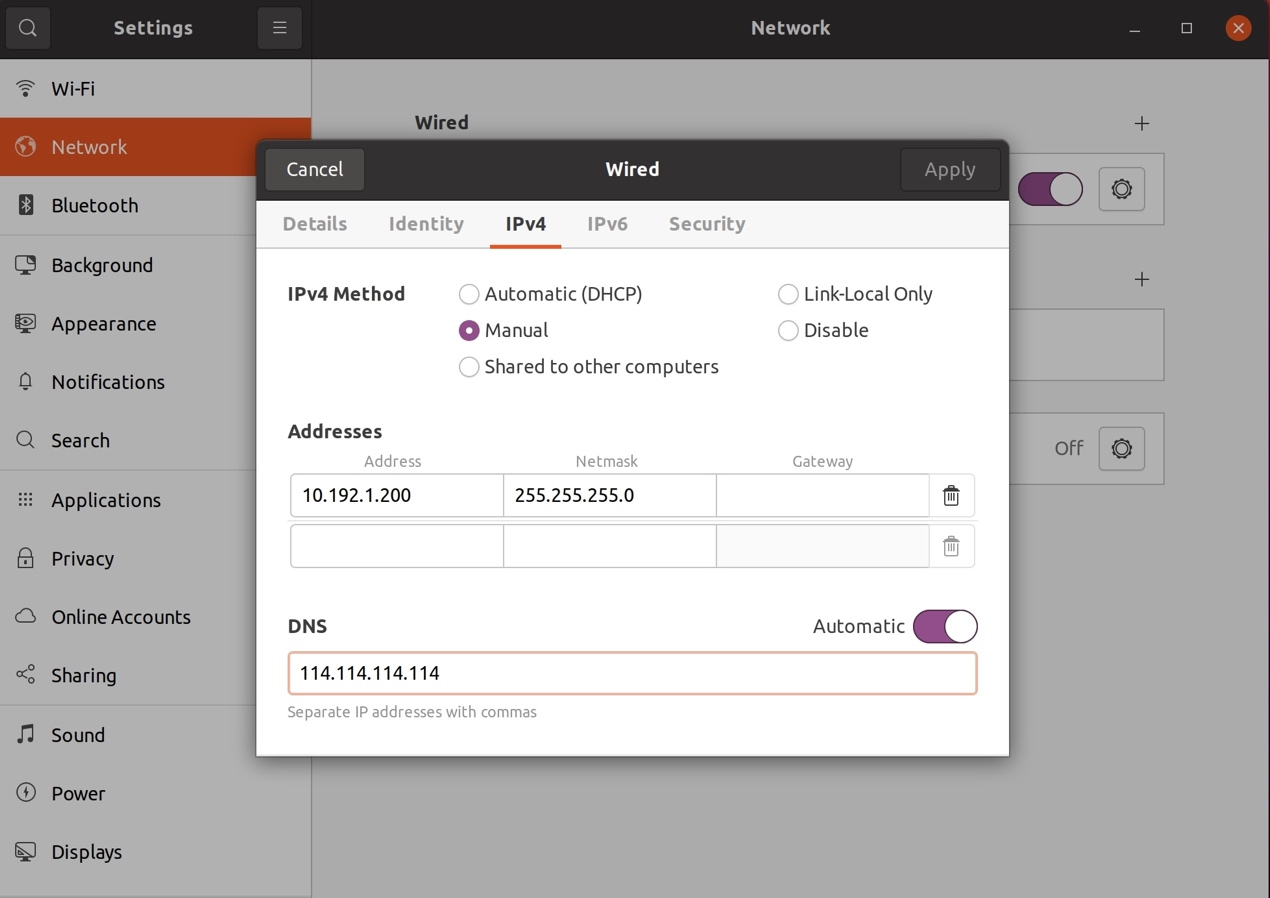Click the Search magnifier icon in sidebar list
The width and height of the screenshot is (1270, 898).
coord(26,440)
